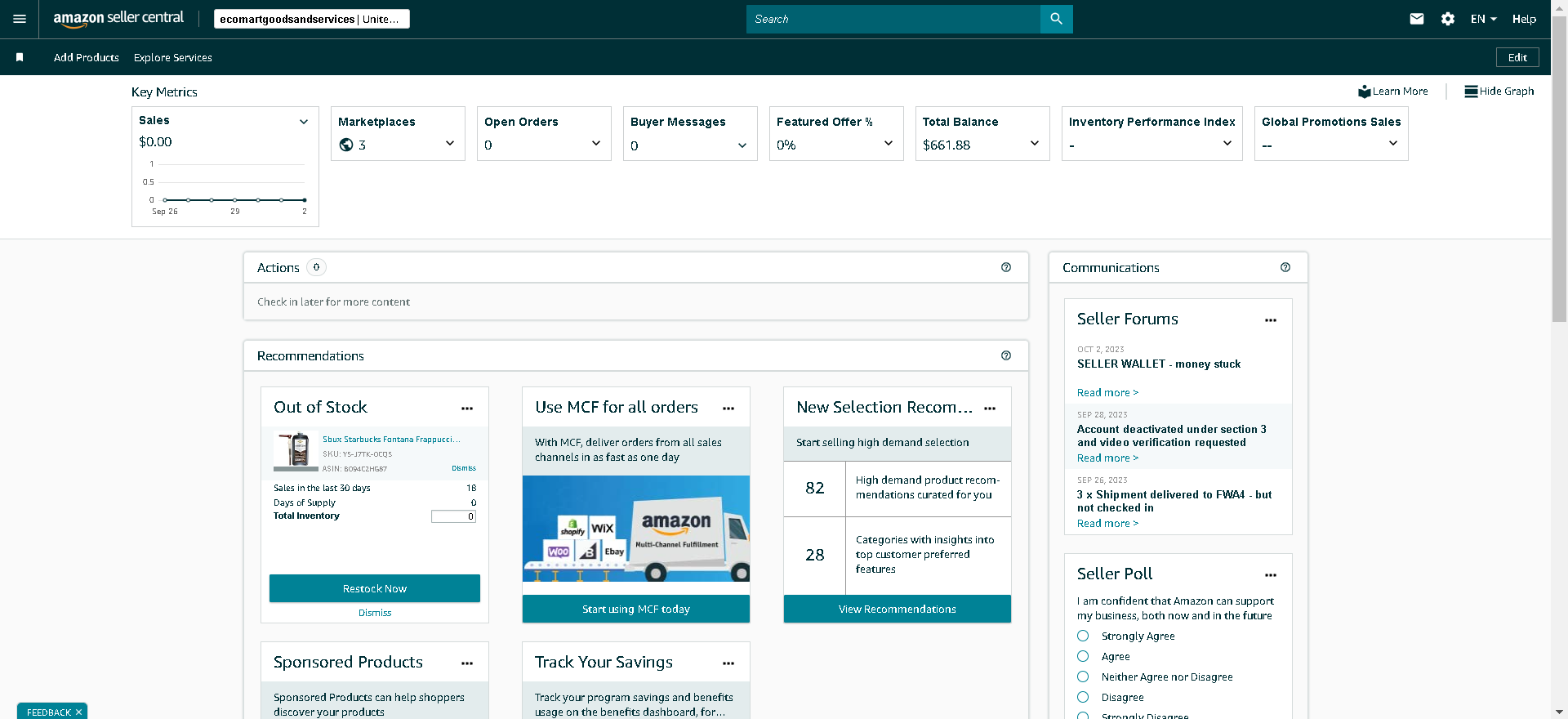Select Strongly Agree poll option

[x=1083, y=636]
